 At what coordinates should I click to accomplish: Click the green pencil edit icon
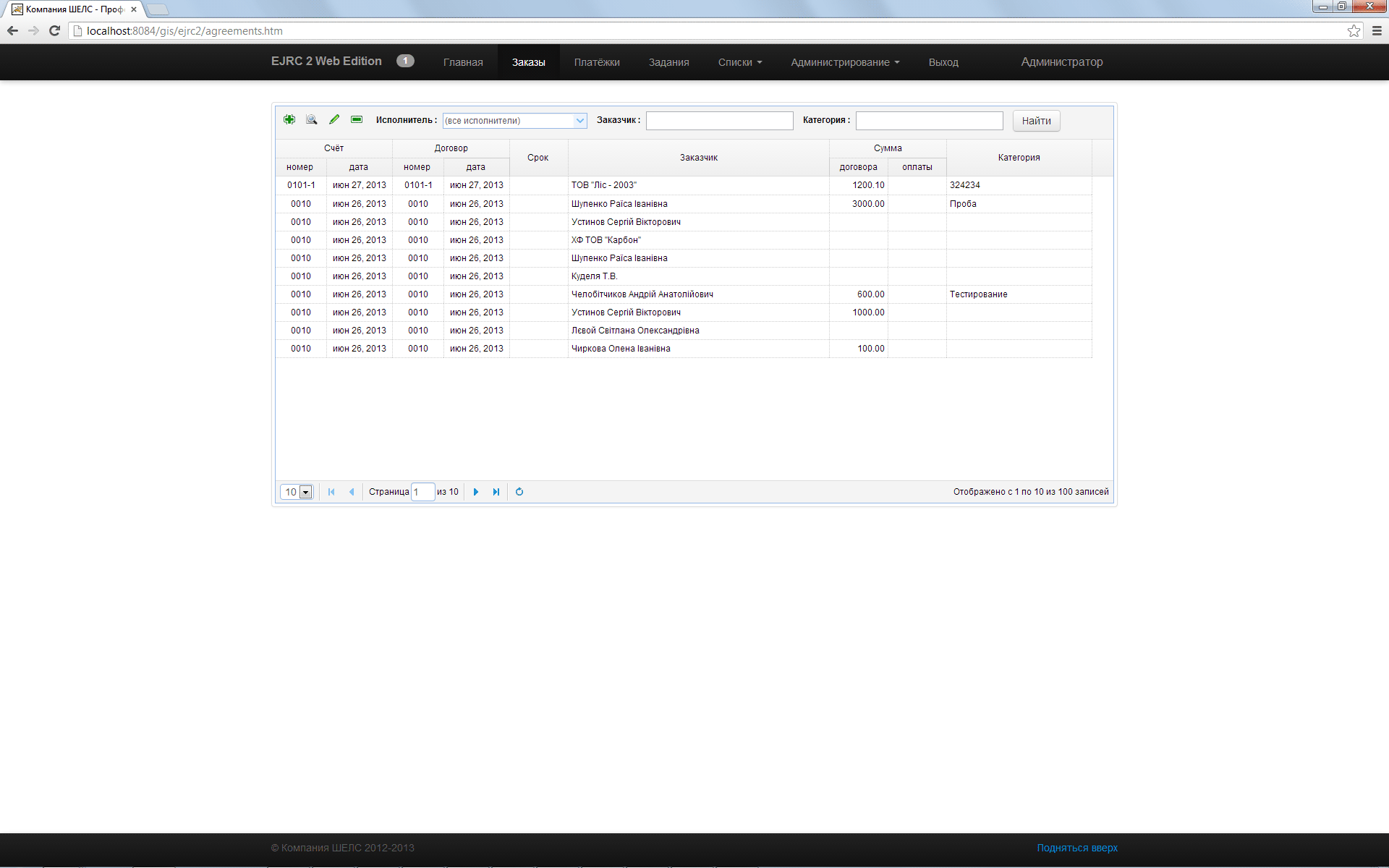pos(334,119)
